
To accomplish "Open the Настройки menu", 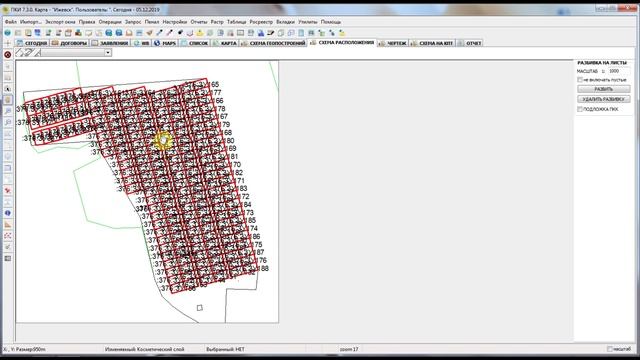I will pyautogui.click(x=175, y=22).
